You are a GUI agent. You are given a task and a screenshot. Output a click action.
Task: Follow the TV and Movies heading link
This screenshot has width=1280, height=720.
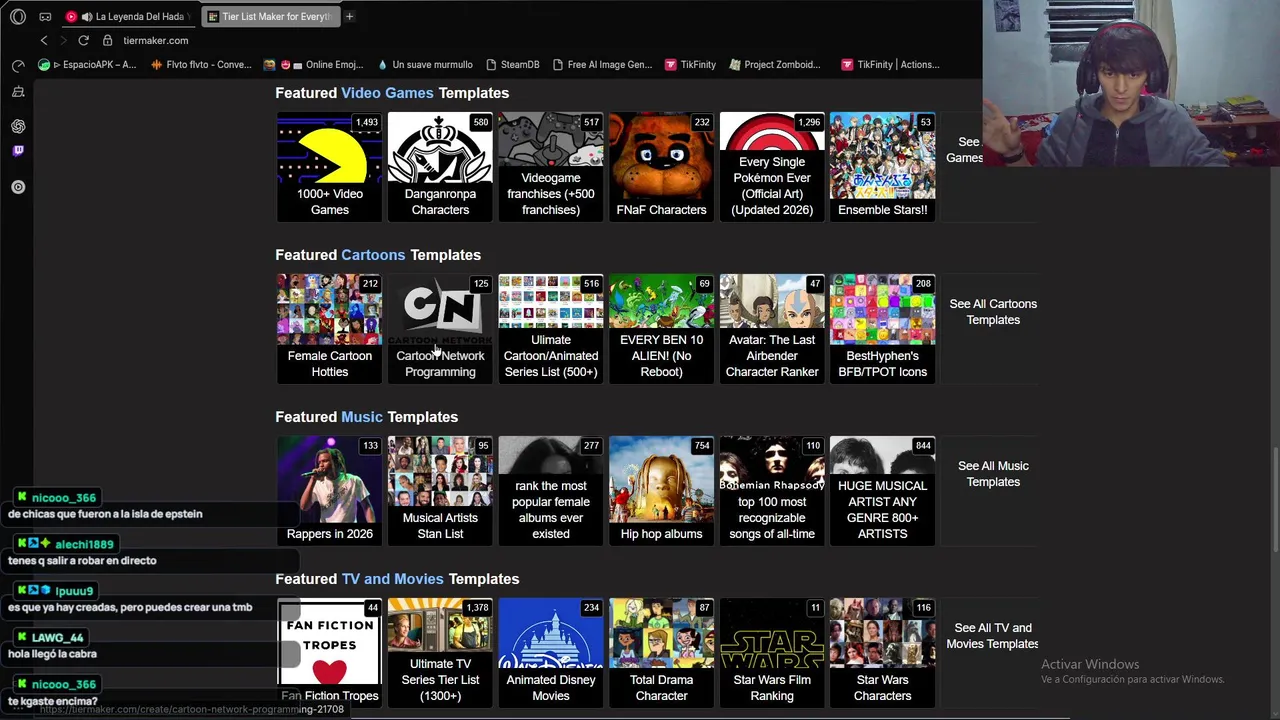tap(392, 579)
